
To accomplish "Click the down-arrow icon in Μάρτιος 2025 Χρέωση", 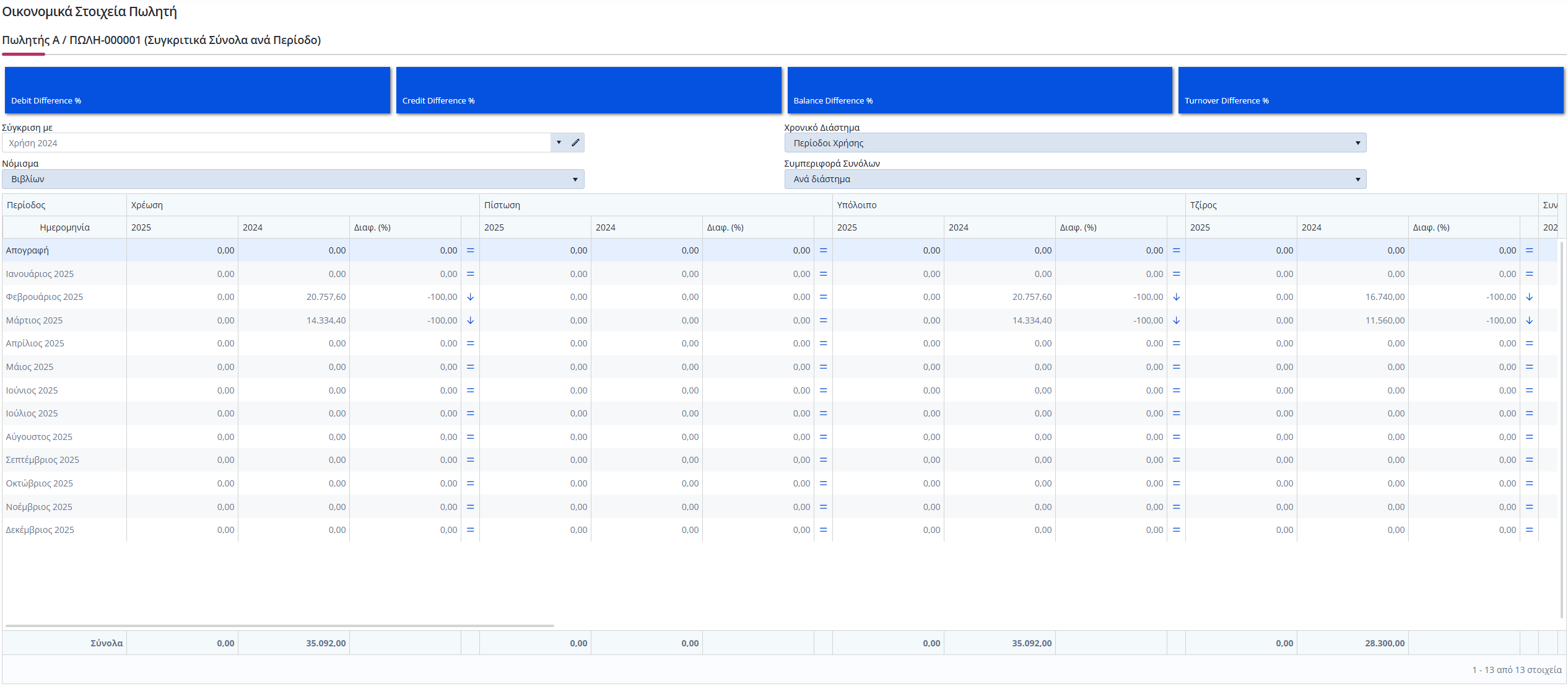I will click(471, 320).
